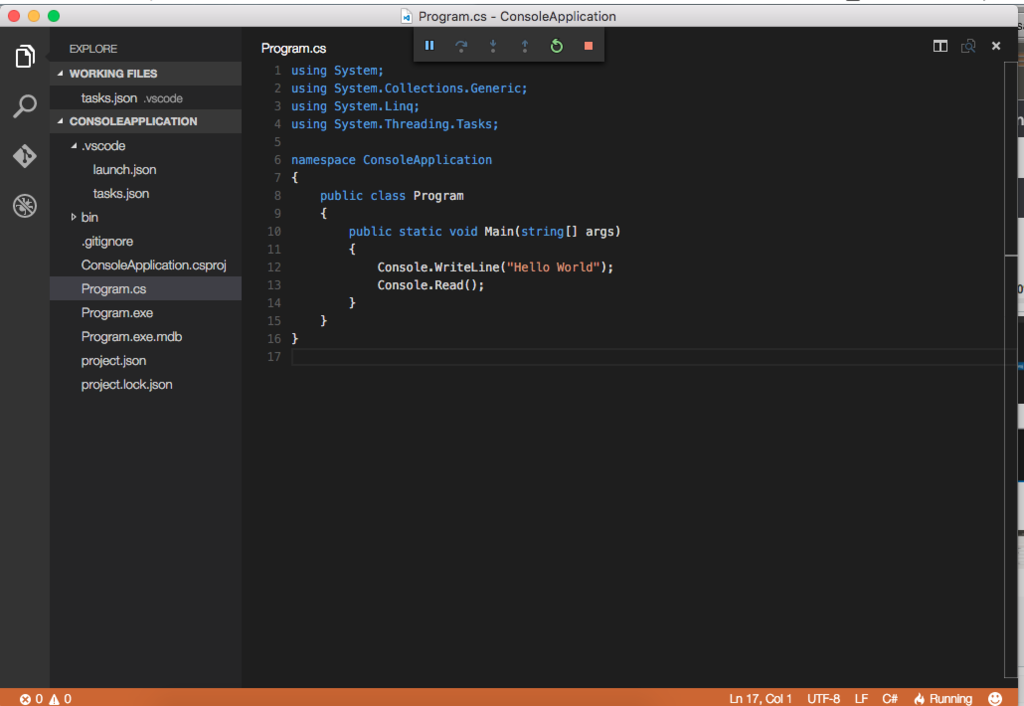Open the .gitignore file
Screen dimensions: 1024x706
pos(145,241)
